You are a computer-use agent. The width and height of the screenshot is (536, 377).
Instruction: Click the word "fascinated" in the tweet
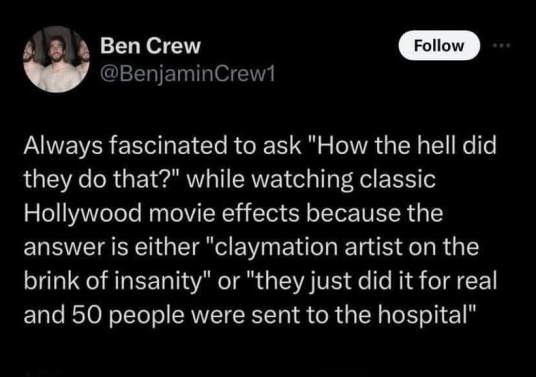[169, 145]
